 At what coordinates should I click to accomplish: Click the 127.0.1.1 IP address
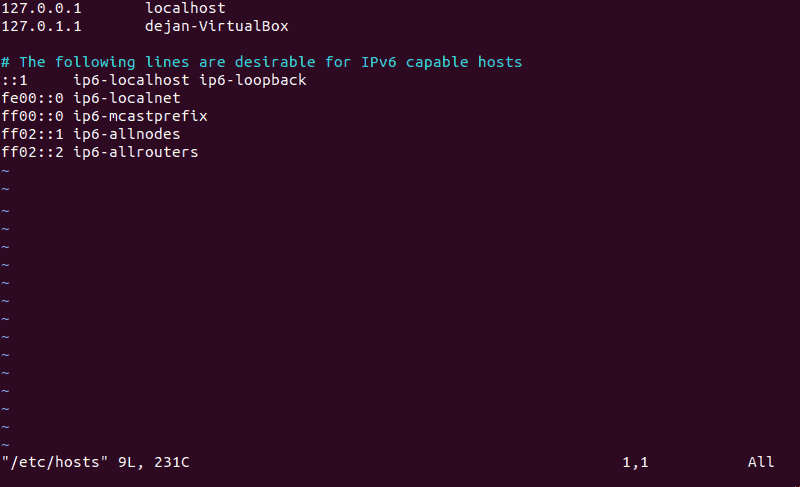tap(40, 26)
